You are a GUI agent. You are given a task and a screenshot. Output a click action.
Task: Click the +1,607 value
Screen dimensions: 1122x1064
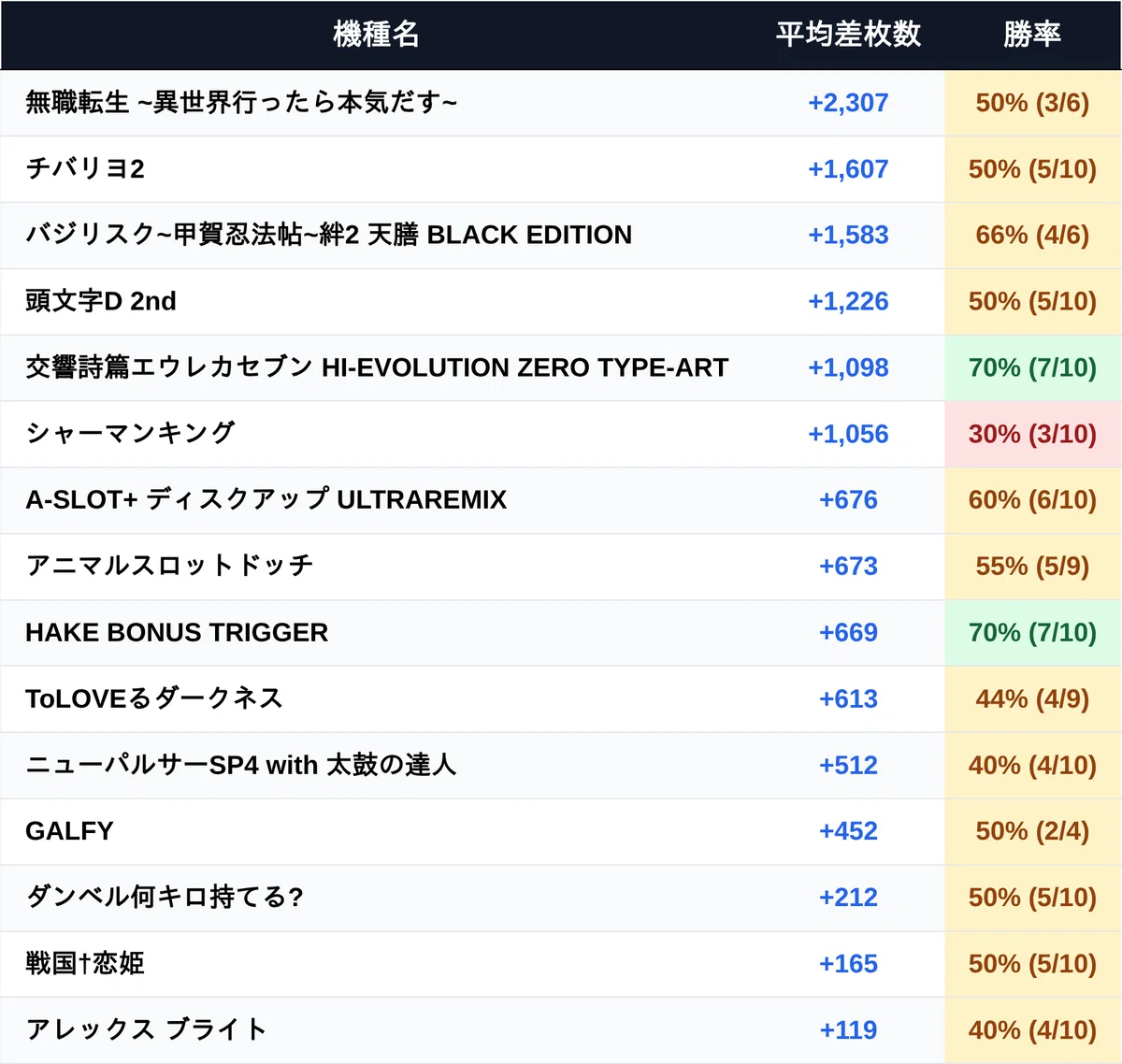848,169
